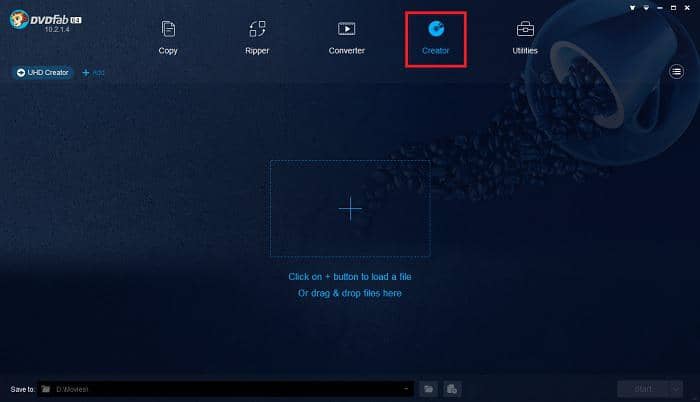The height and width of the screenshot is (402, 700).
Task: Click the 'Or drag & drop files here' text
Action: [x=350, y=293]
